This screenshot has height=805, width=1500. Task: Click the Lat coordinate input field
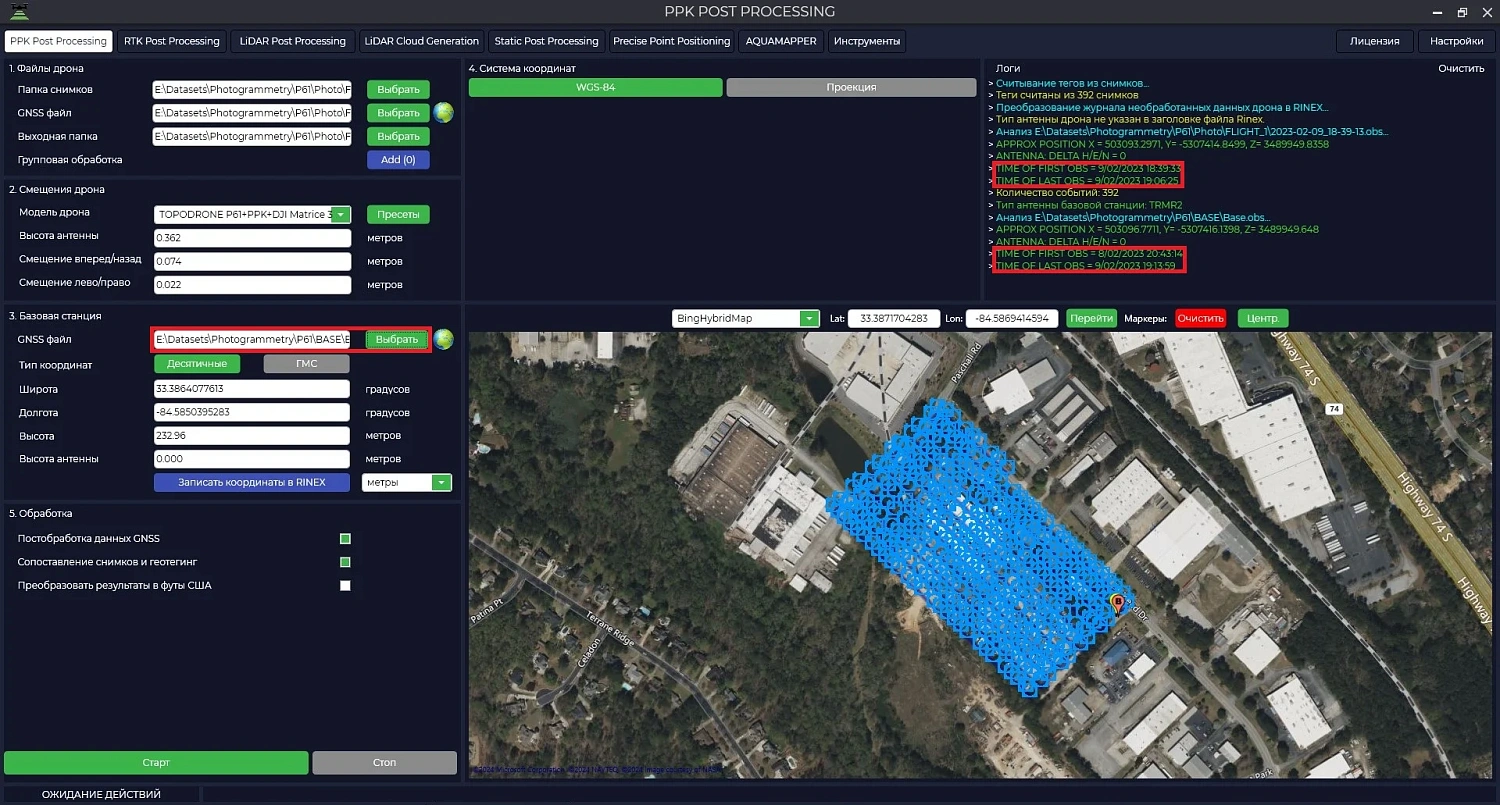pos(893,319)
